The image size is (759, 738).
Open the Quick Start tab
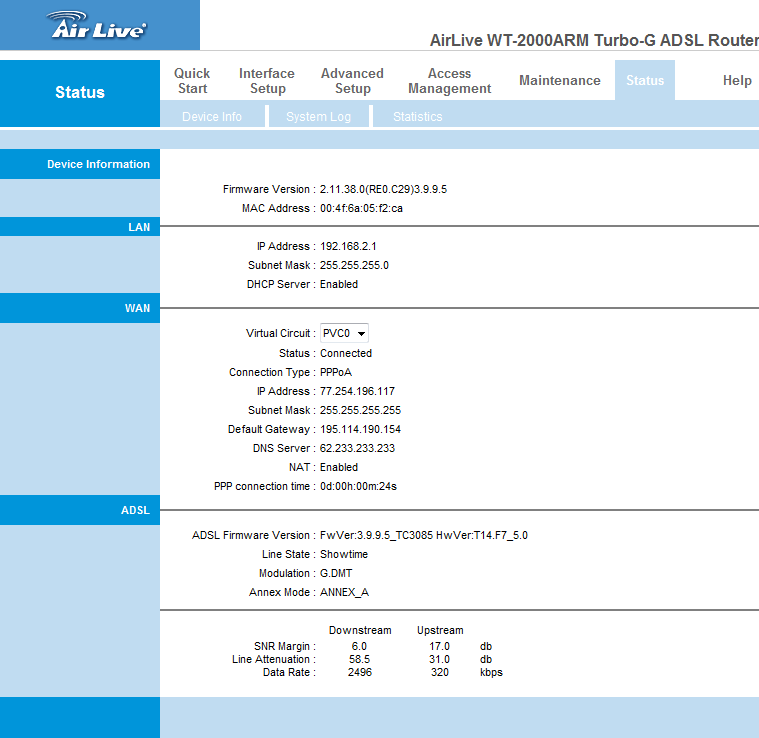192,81
